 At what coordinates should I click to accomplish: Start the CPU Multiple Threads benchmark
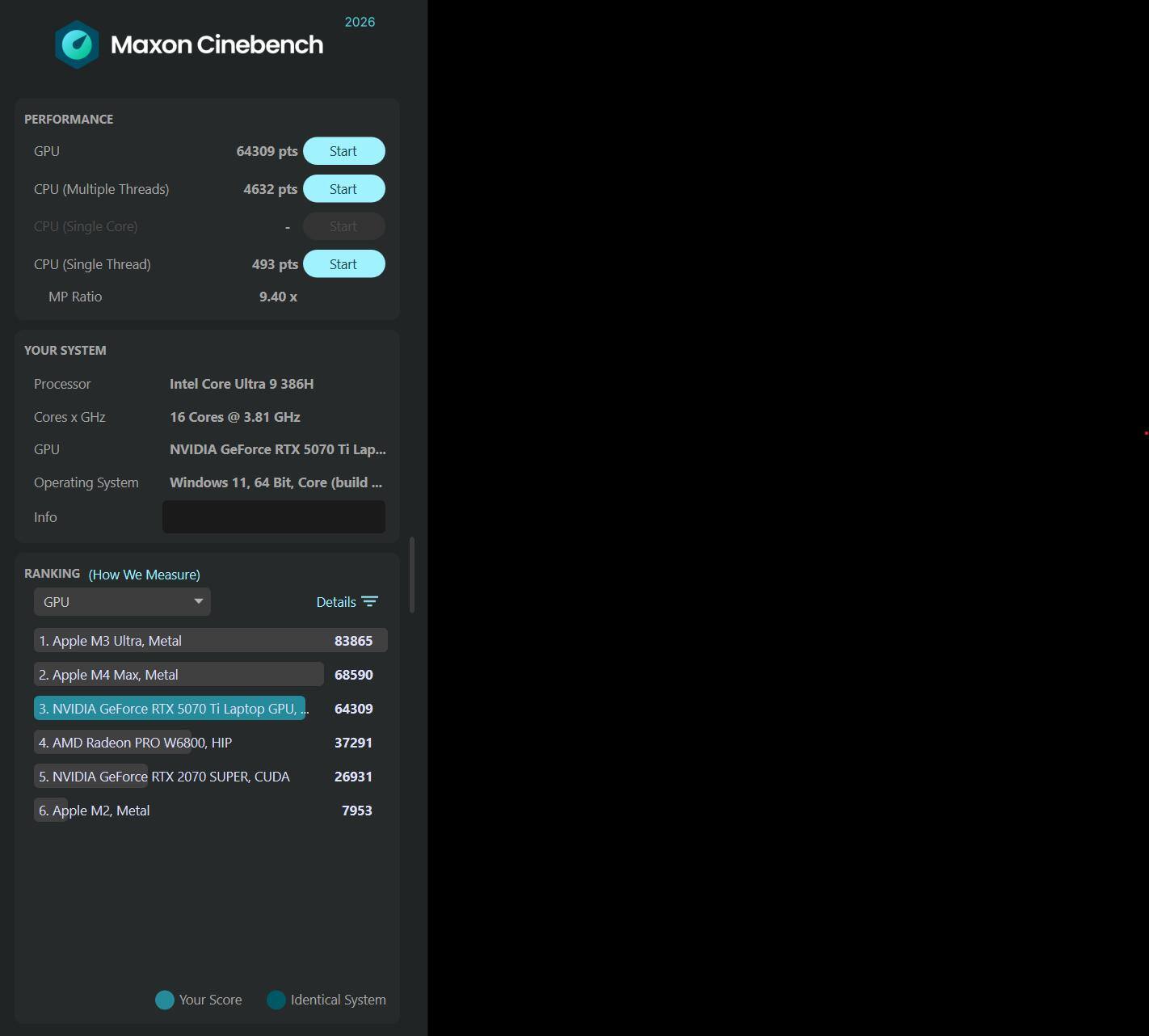pos(344,189)
